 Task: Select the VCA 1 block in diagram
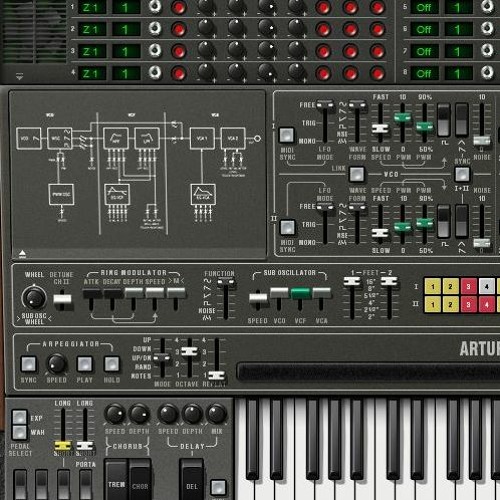pyautogui.click(x=202, y=138)
